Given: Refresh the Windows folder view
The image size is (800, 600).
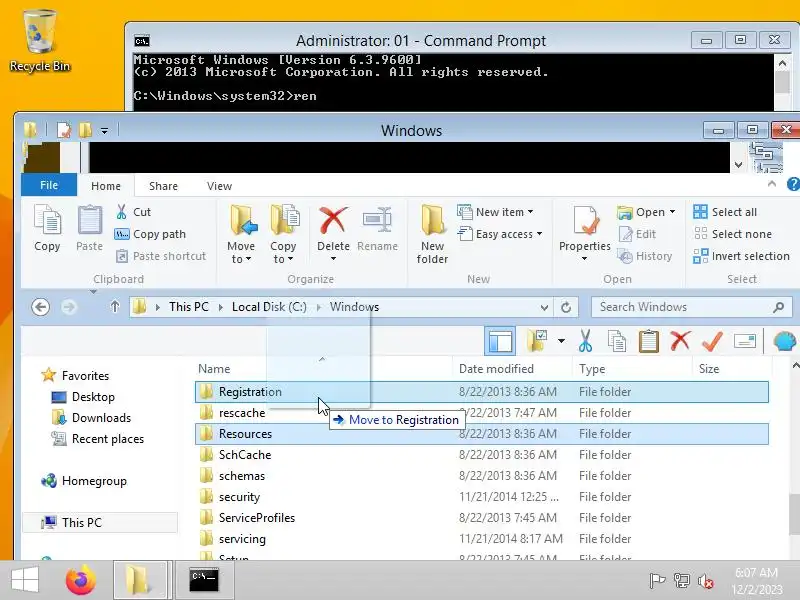Looking at the screenshot, I should click(x=566, y=307).
